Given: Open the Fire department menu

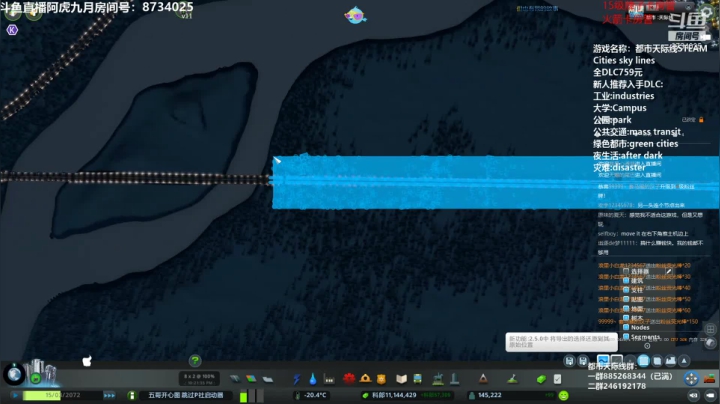Looking at the screenshot, I should pyautogui.click(x=365, y=379).
